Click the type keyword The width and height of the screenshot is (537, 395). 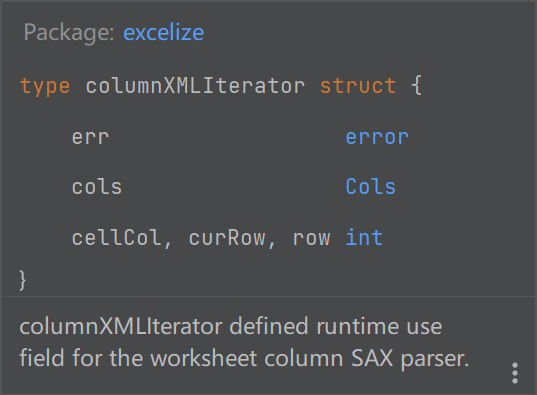(45, 86)
